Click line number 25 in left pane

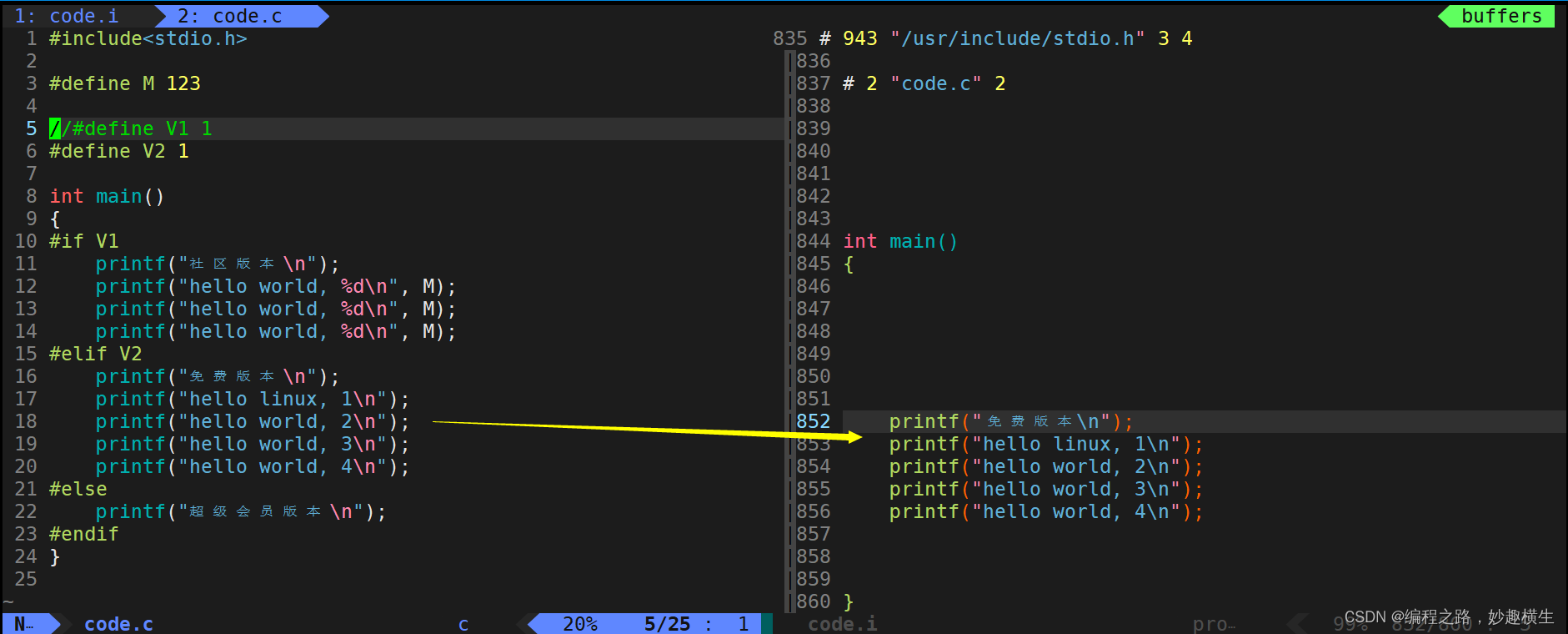[x=26, y=579]
